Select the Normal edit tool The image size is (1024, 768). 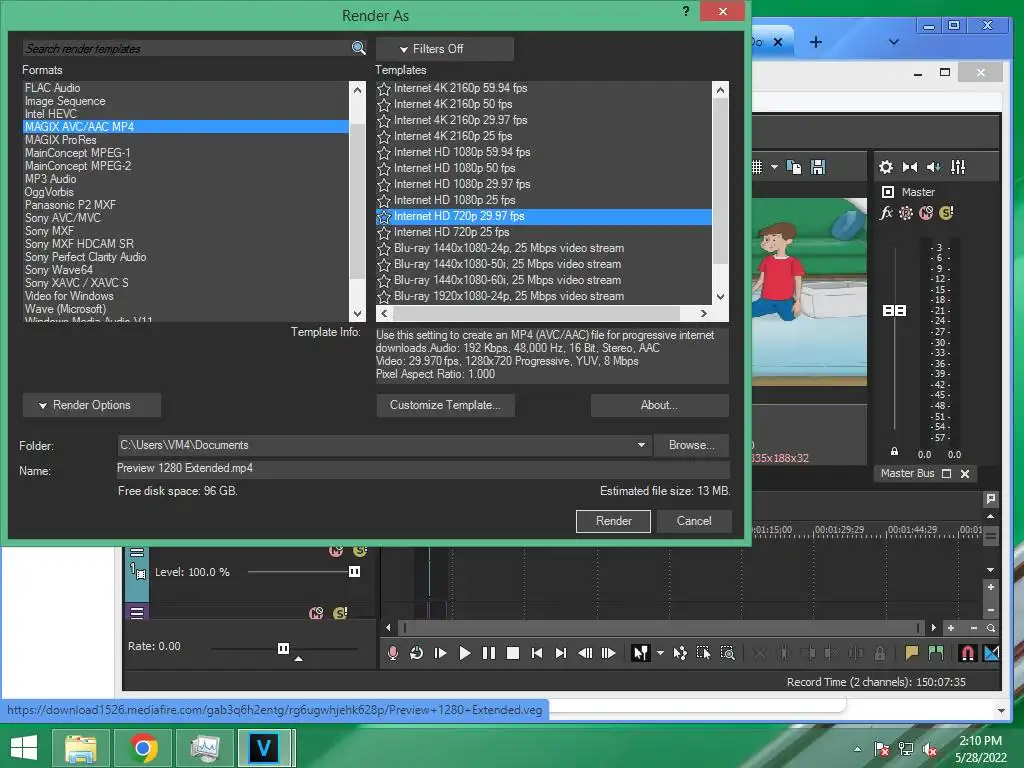(640, 653)
